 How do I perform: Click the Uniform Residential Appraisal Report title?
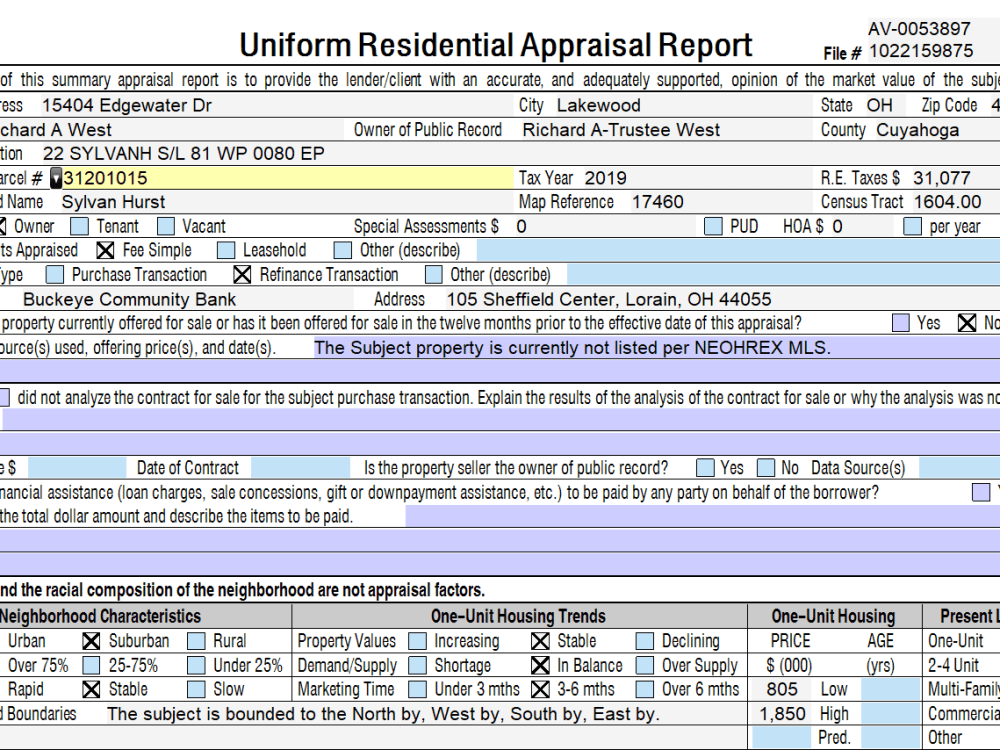(x=496, y=45)
